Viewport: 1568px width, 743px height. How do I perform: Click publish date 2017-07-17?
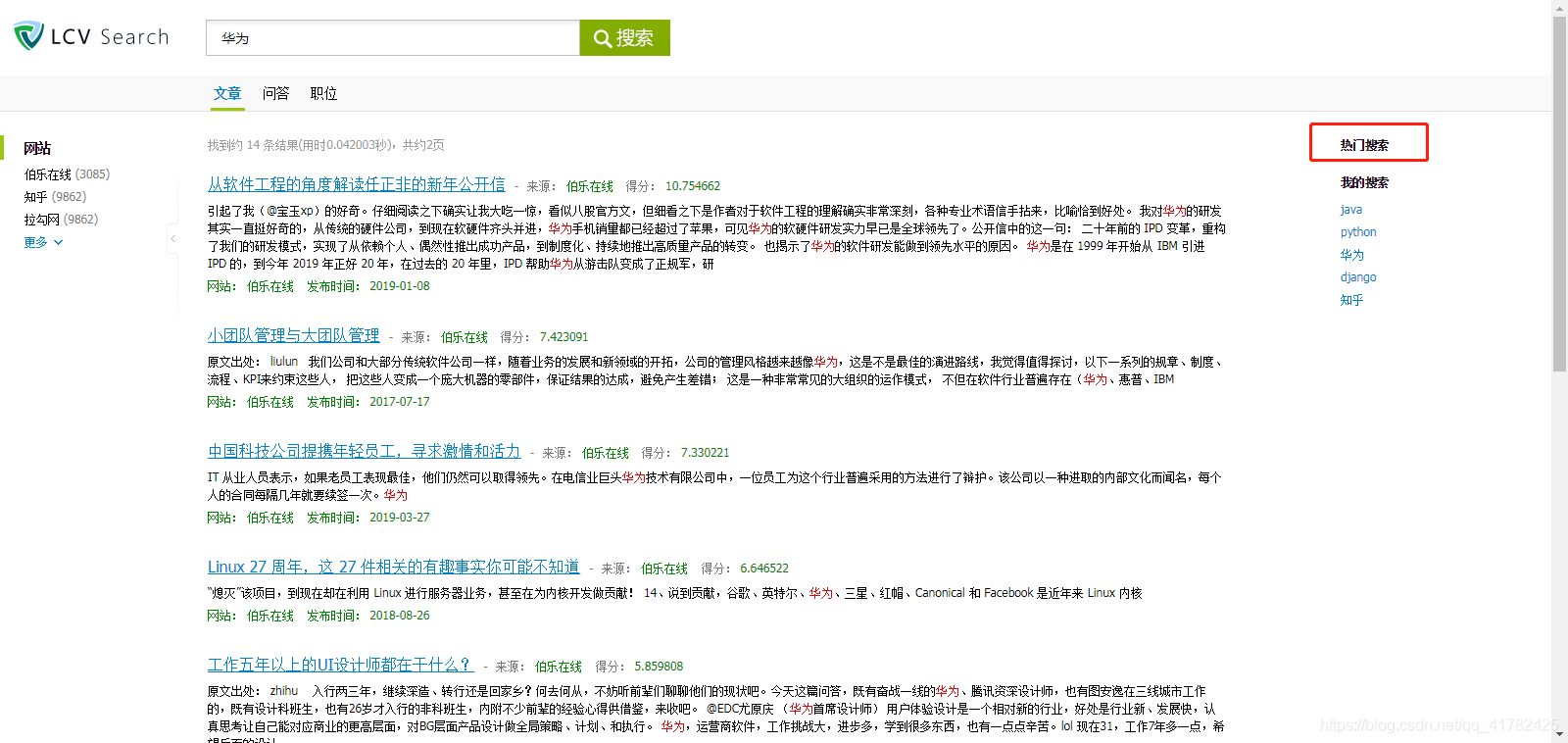tap(400, 402)
